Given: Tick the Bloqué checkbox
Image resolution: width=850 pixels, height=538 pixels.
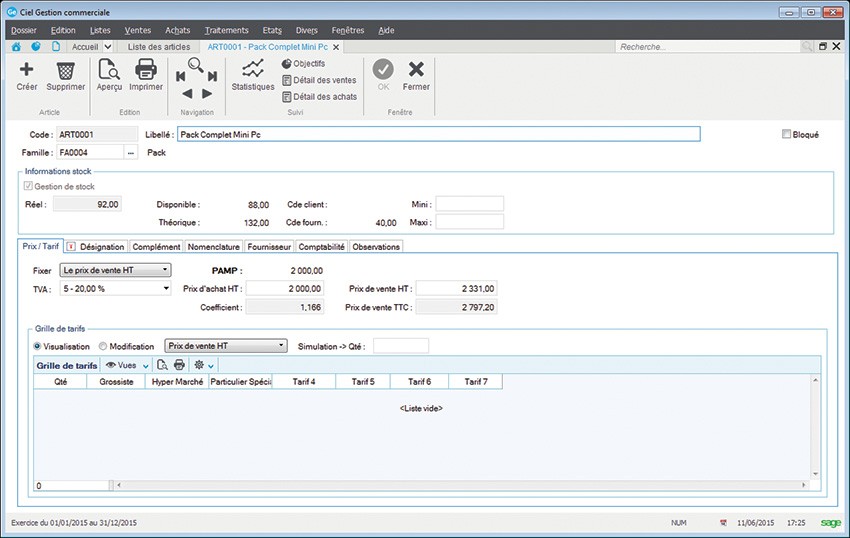Looking at the screenshot, I should 787,134.
